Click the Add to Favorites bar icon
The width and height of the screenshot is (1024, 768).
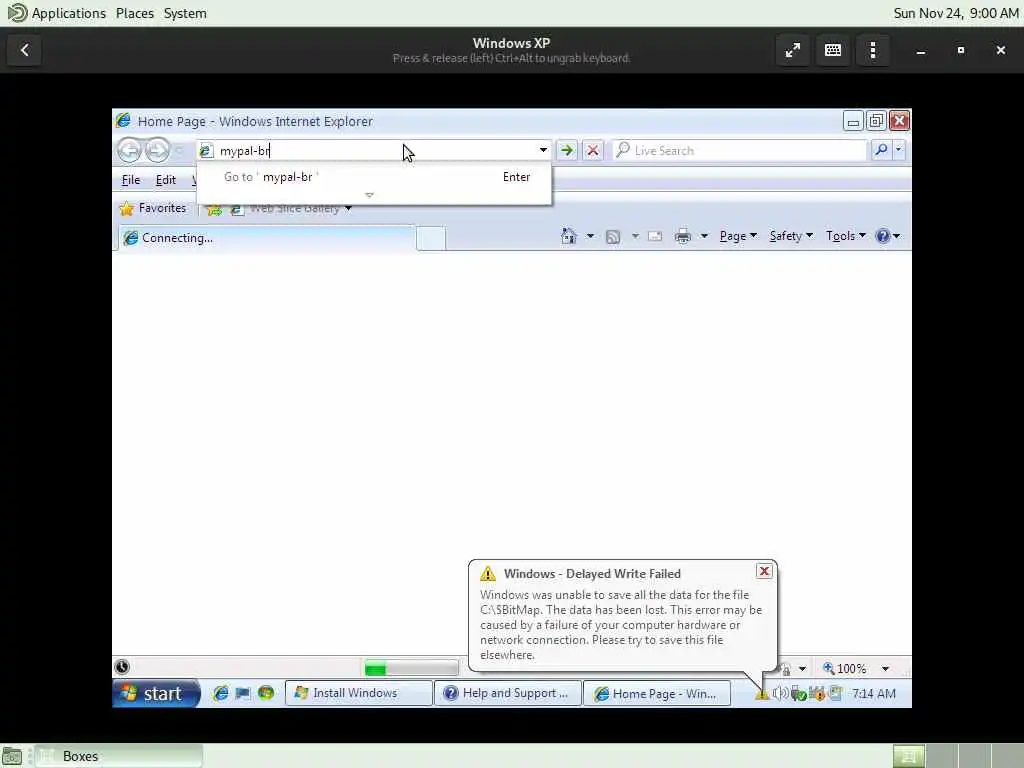tap(214, 209)
